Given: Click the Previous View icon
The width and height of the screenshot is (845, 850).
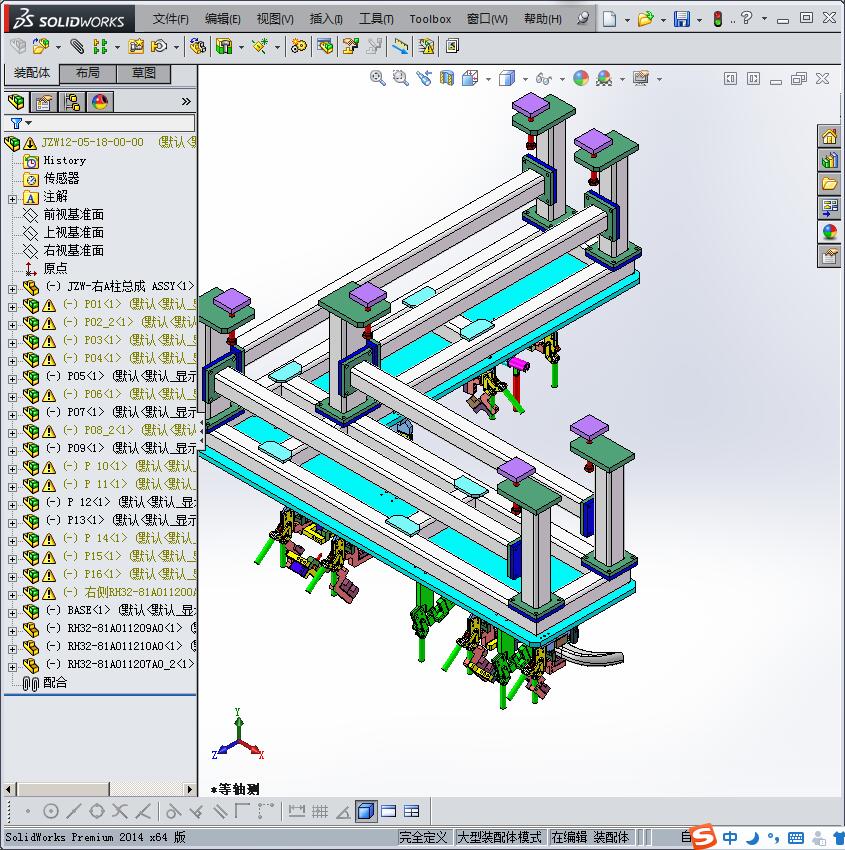Looking at the screenshot, I should (x=424, y=79).
